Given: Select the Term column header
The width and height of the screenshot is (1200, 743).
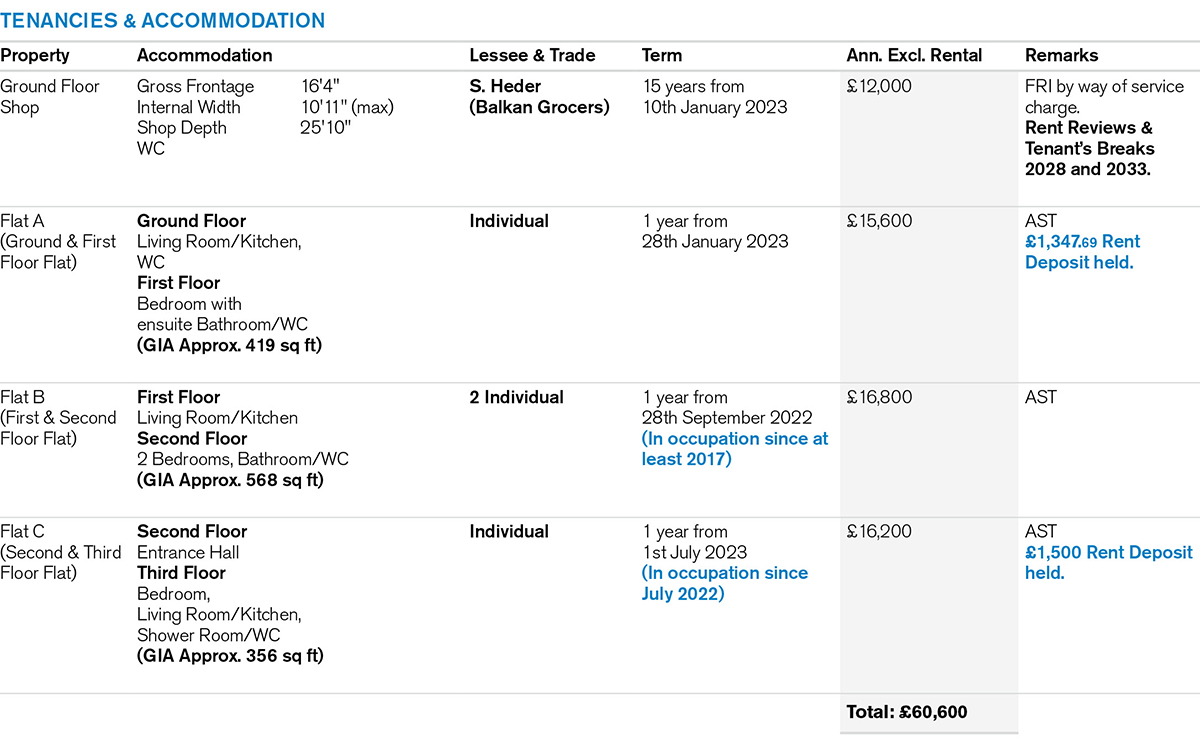Looking at the screenshot, I should click(x=662, y=56).
